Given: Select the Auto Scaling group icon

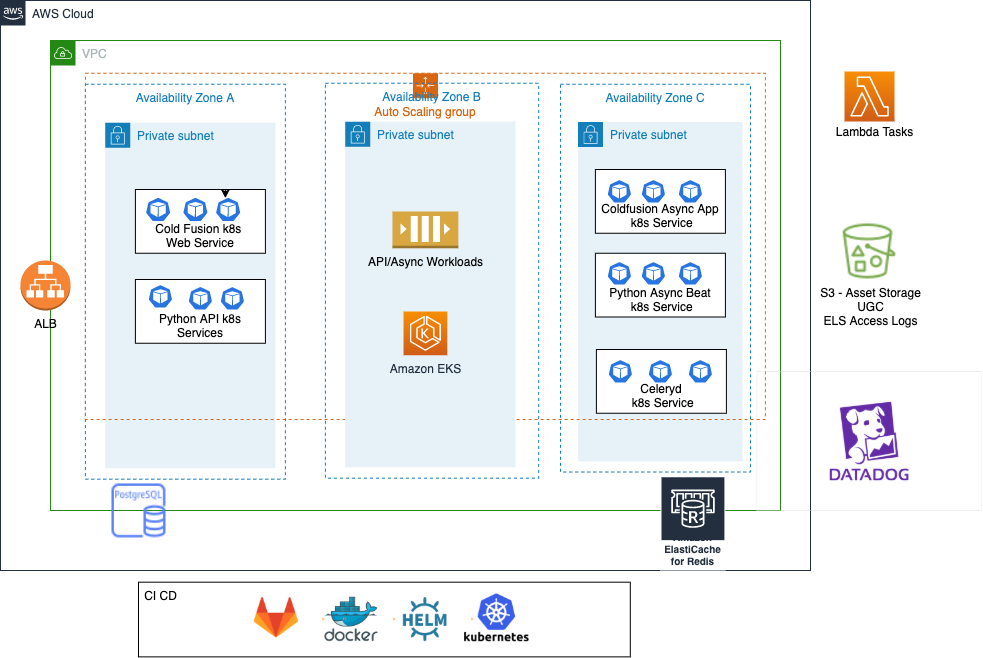Looking at the screenshot, I should (x=425, y=84).
